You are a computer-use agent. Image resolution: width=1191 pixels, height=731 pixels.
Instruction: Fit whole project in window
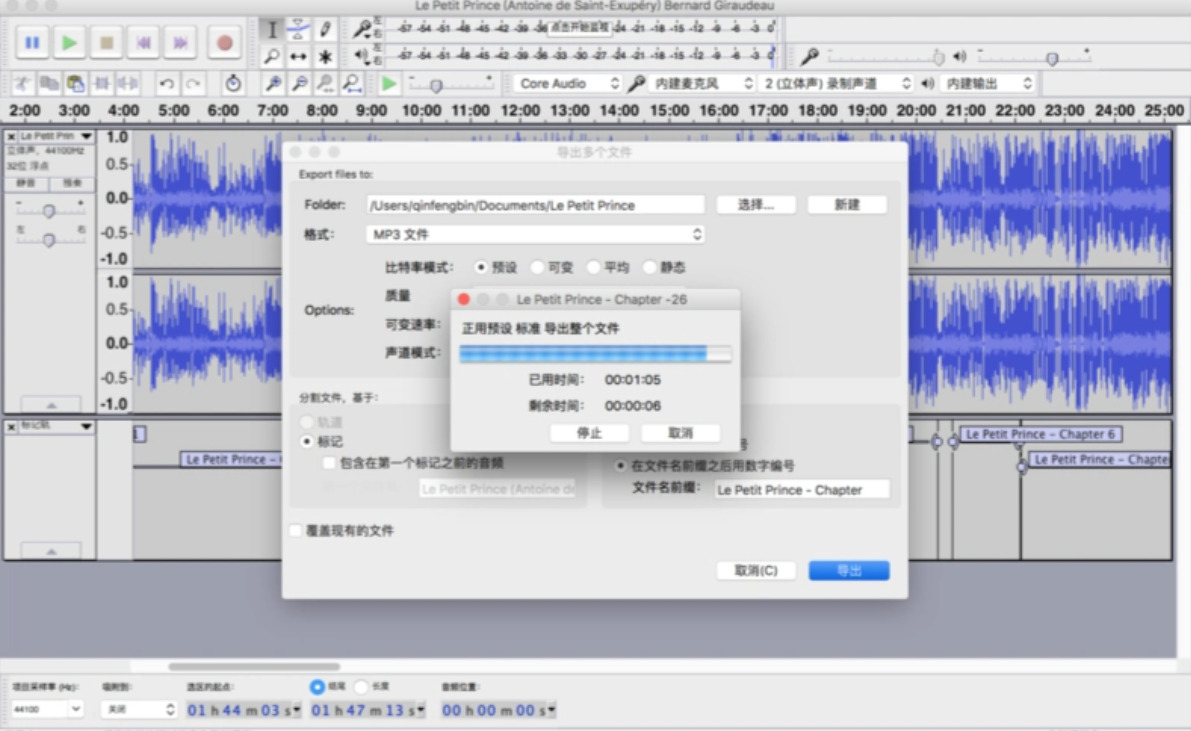352,84
